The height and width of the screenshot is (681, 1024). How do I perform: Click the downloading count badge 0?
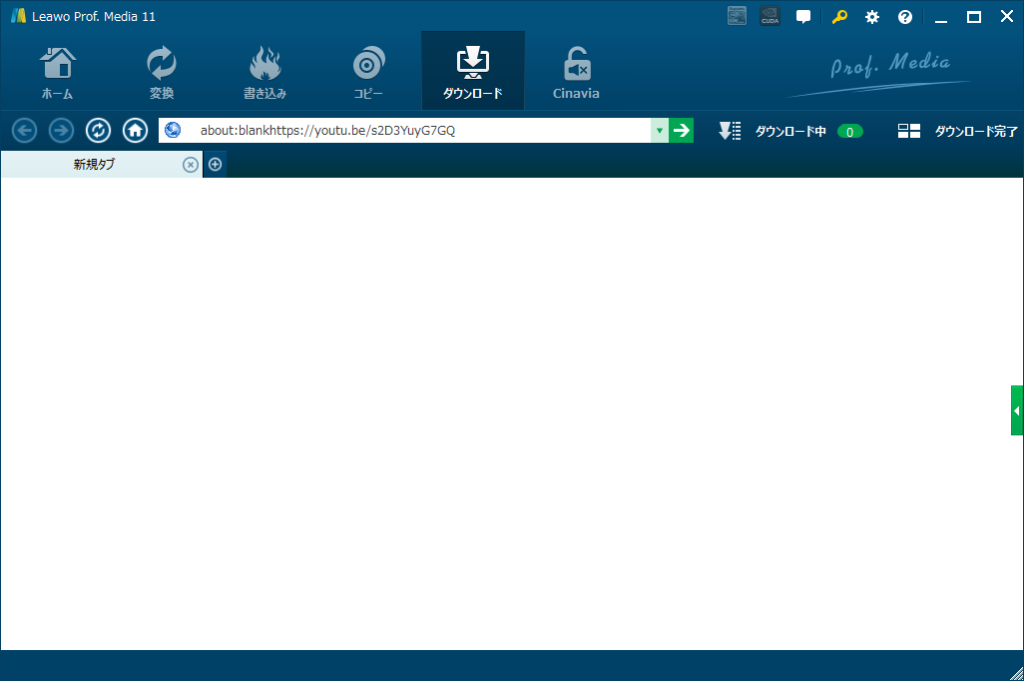pyautogui.click(x=850, y=132)
